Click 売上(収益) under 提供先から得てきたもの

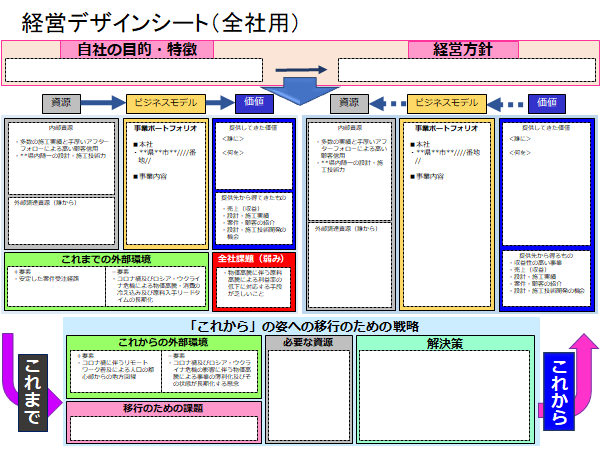(x=243, y=209)
